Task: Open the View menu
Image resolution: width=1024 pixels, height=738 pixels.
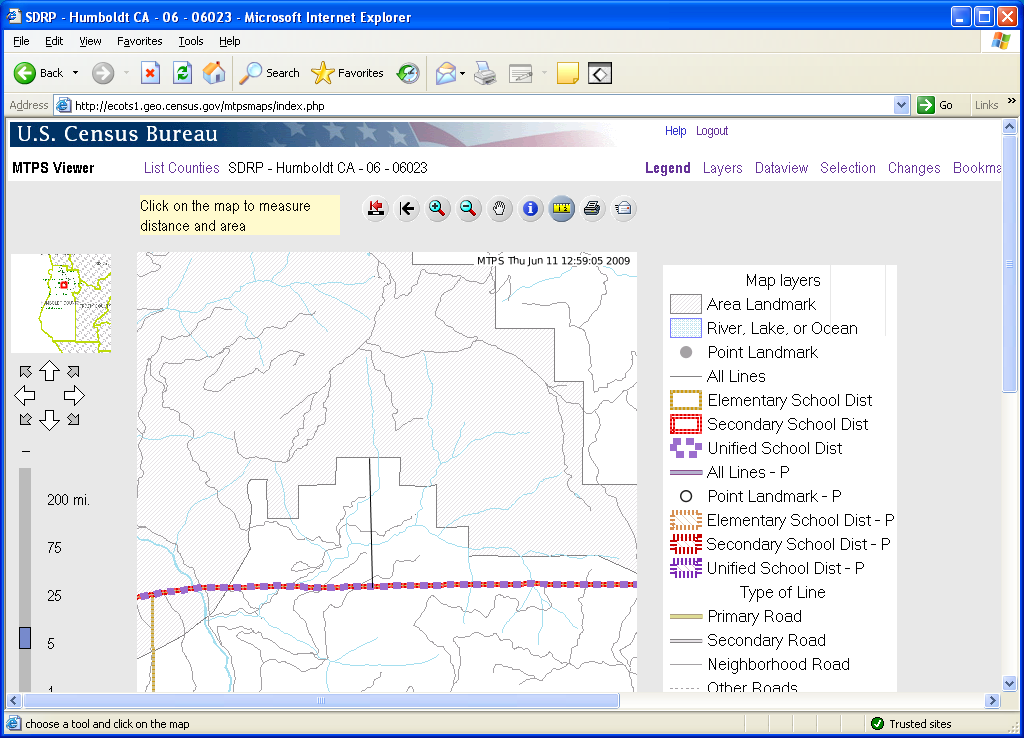Action: 90,41
